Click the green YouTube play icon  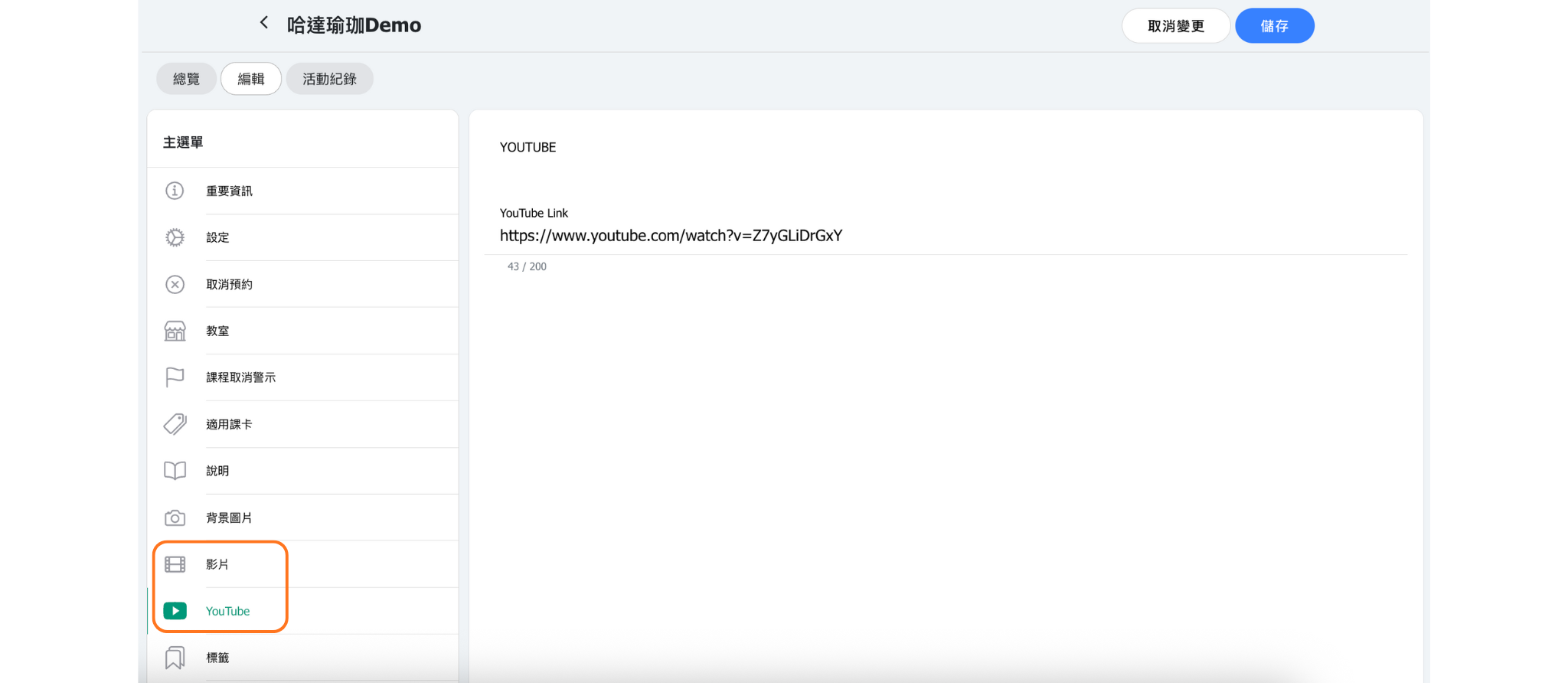coord(175,611)
